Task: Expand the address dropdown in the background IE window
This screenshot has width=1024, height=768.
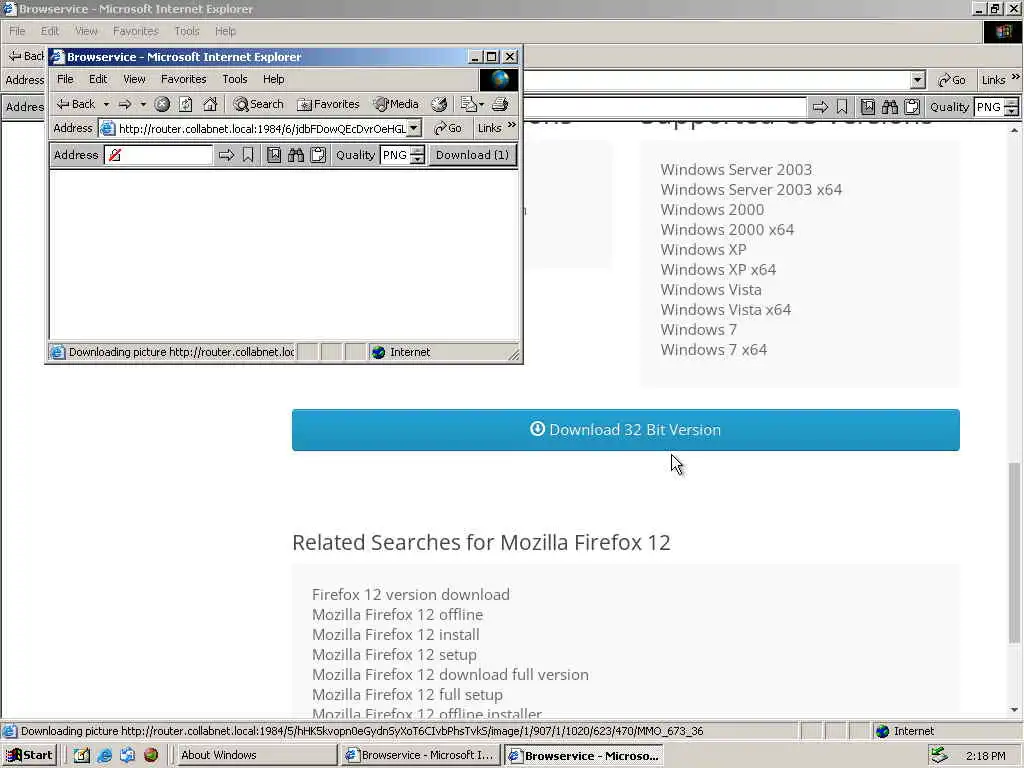Action: click(x=918, y=80)
